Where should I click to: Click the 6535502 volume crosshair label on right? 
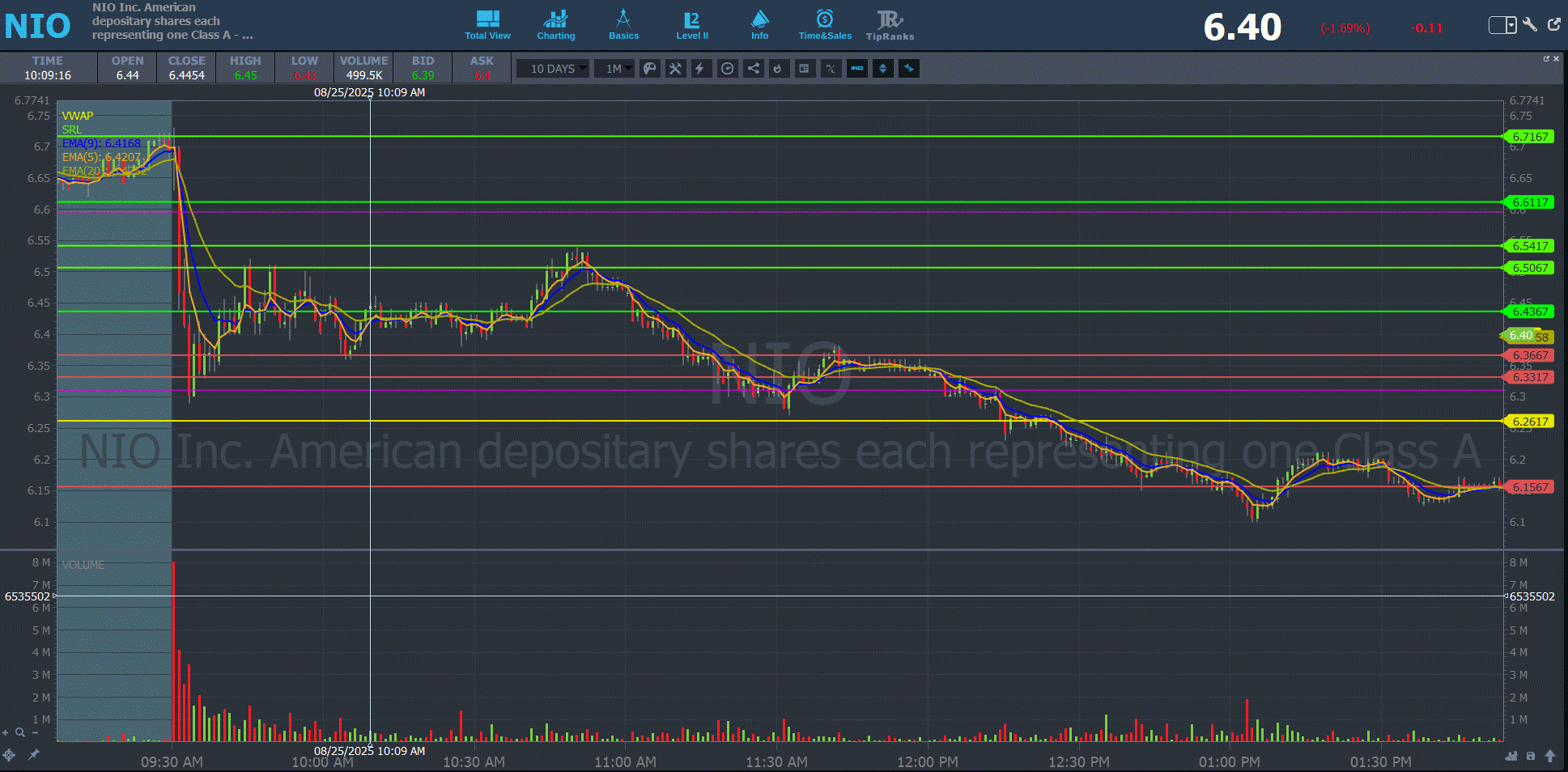(1531, 596)
